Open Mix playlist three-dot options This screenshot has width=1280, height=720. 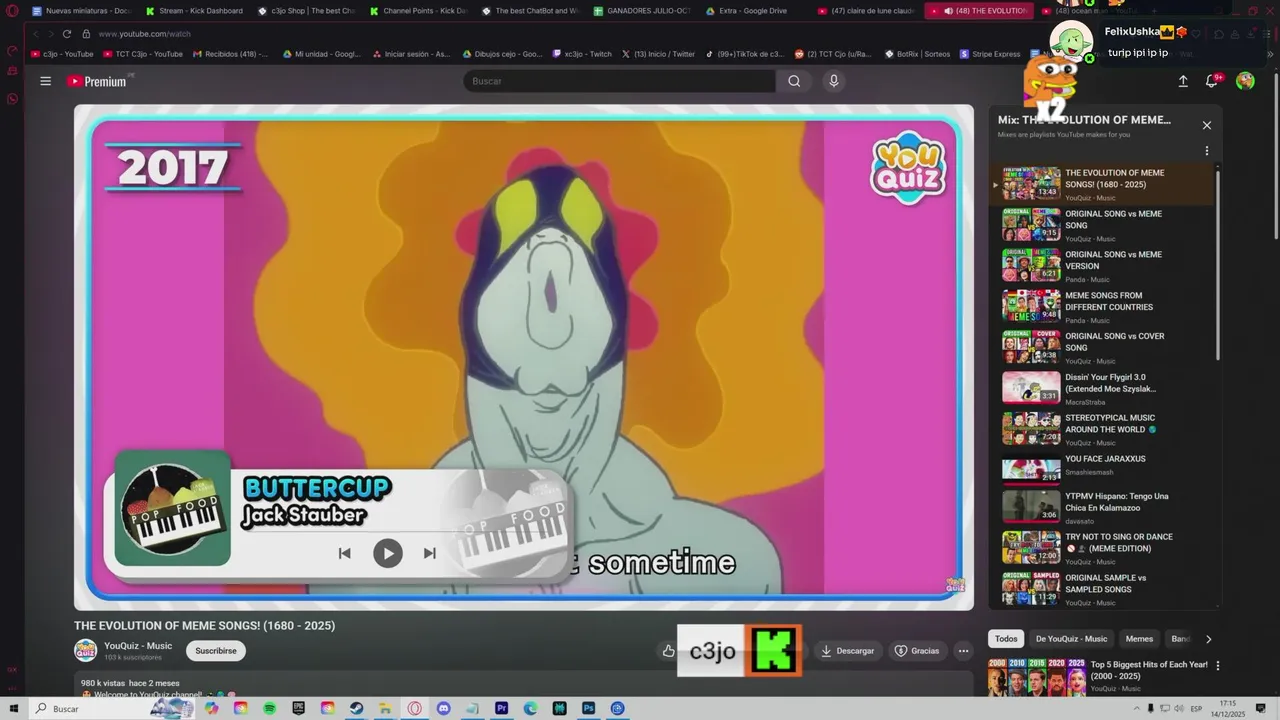[x=1206, y=151]
